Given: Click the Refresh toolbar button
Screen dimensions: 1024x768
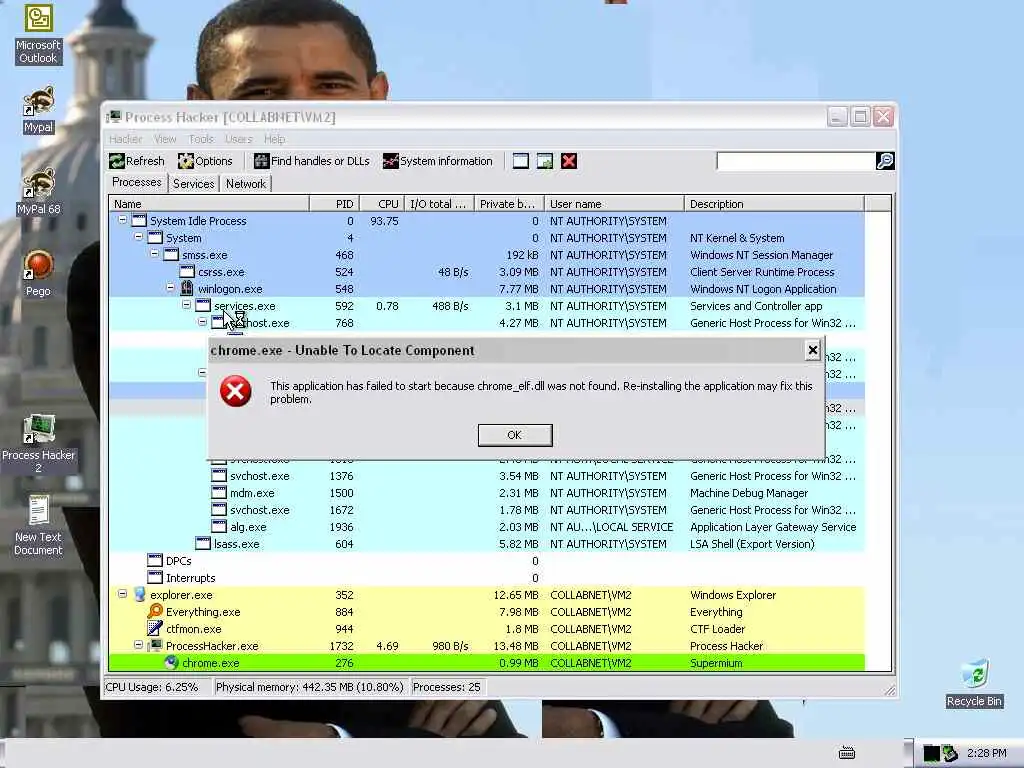Looking at the screenshot, I should point(137,161).
